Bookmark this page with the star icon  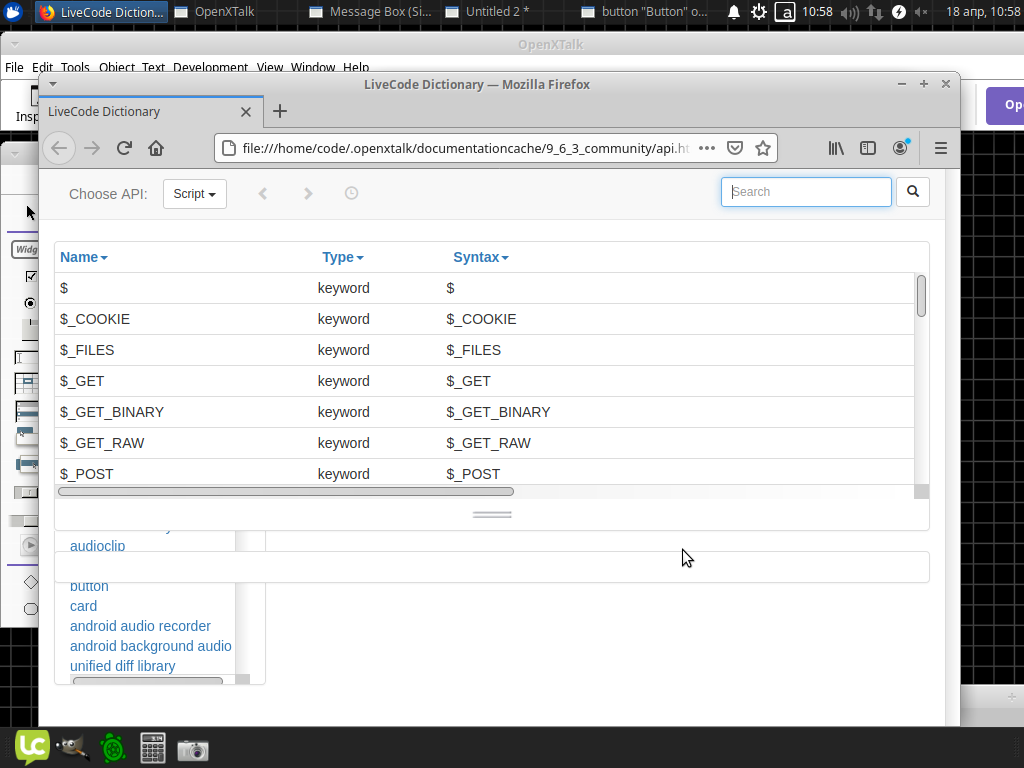click(763, 148)
